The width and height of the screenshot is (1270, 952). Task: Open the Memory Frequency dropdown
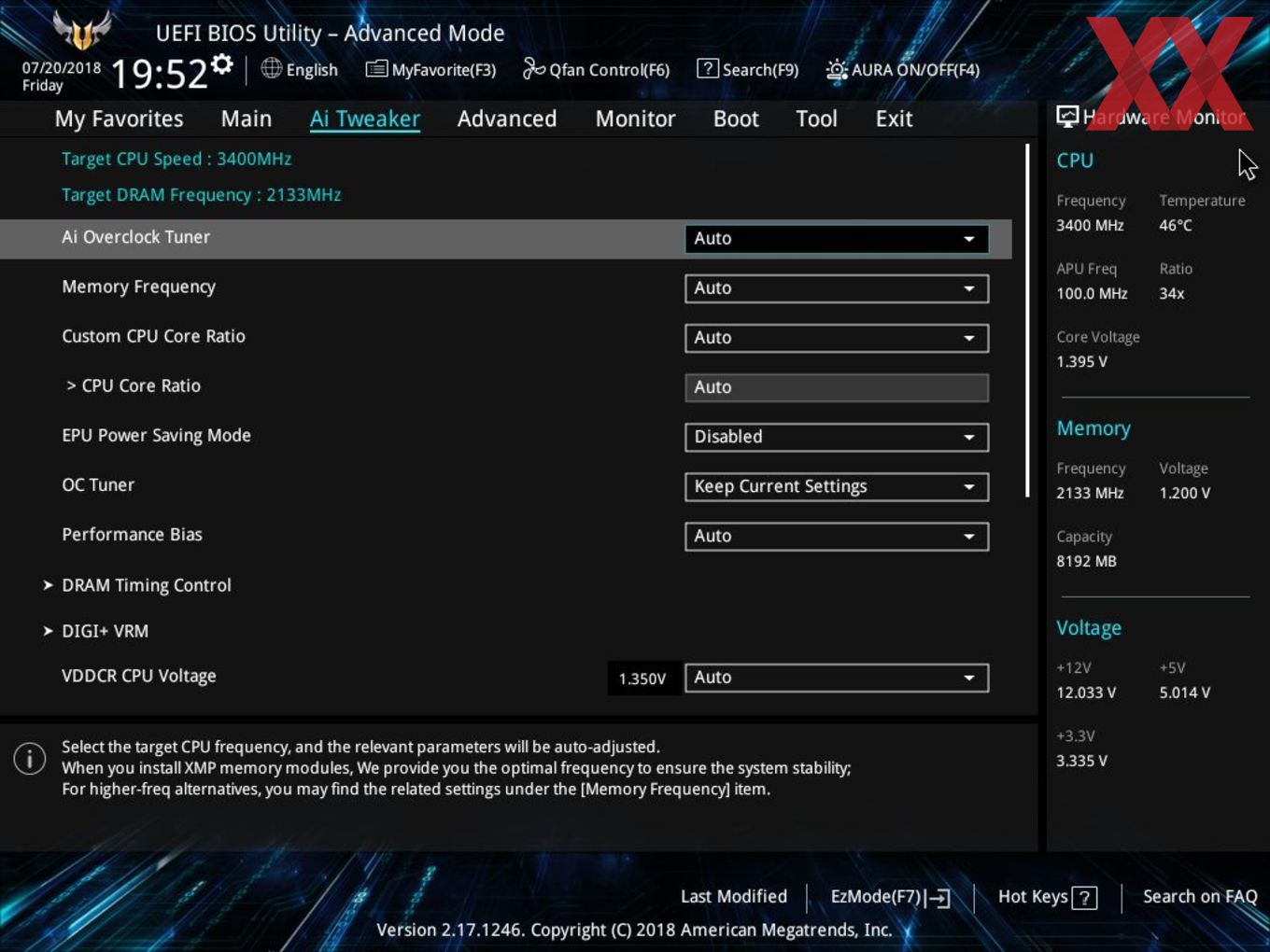[837, 288]
